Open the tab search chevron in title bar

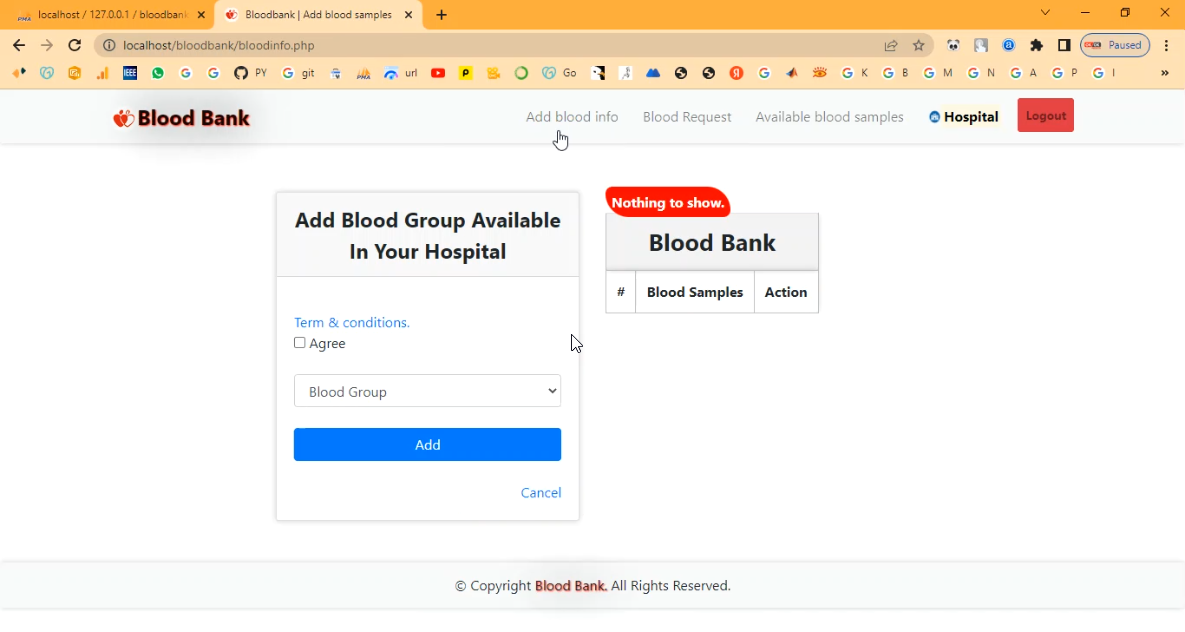pyautogui.click(x=1045, y=13)
